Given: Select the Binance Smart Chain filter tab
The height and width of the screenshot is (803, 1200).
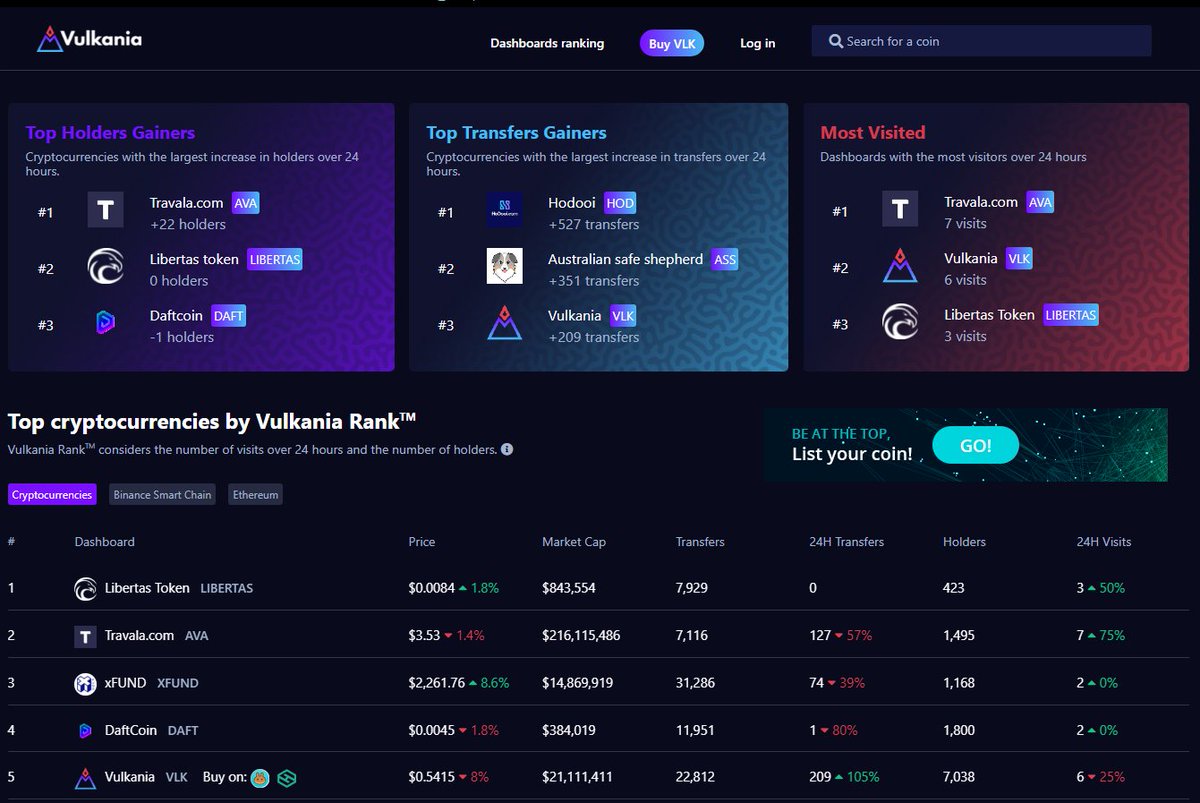Looking at the screenshot, I should 163,495.
